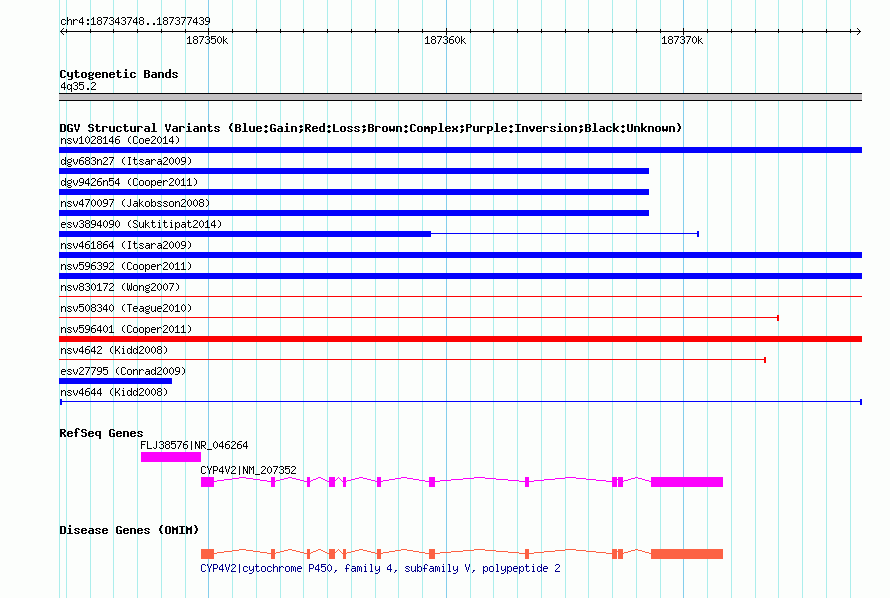Click the nsv461864 (Itsara2009) label
The width and height of the screenshot is (890, 598).
(x=126, y=245)
